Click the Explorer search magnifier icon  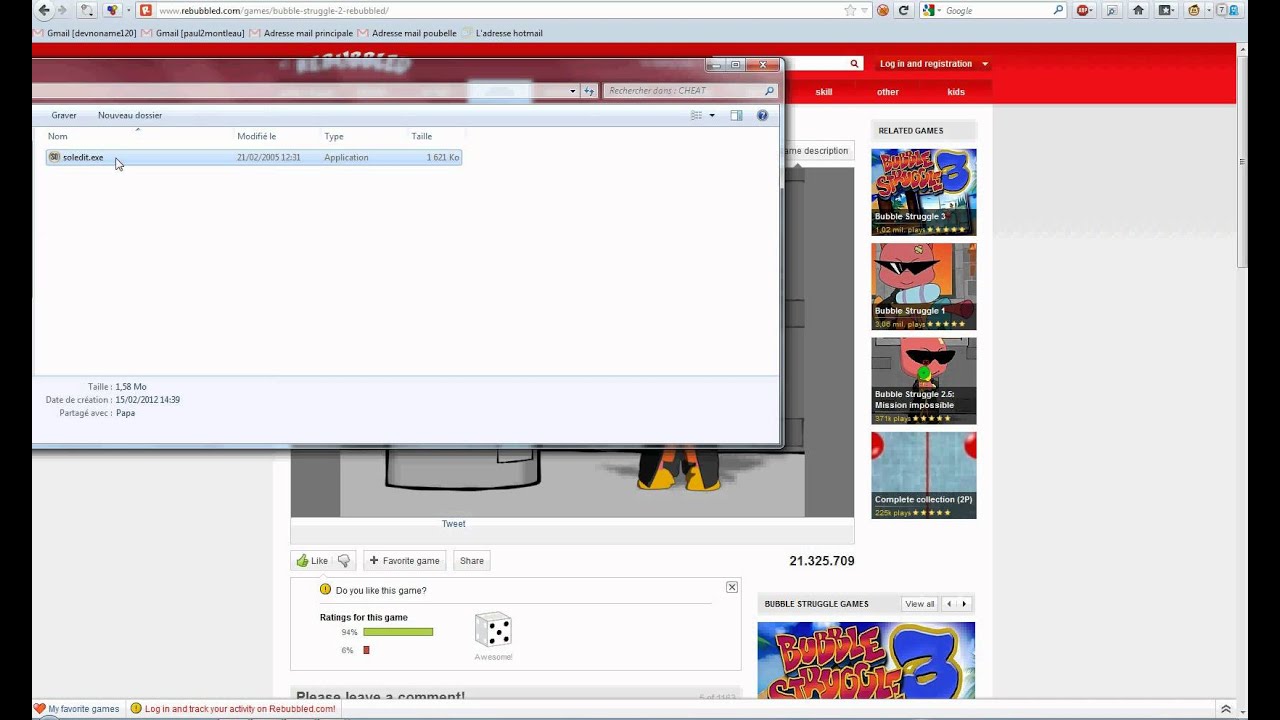(x=769, y=90)
